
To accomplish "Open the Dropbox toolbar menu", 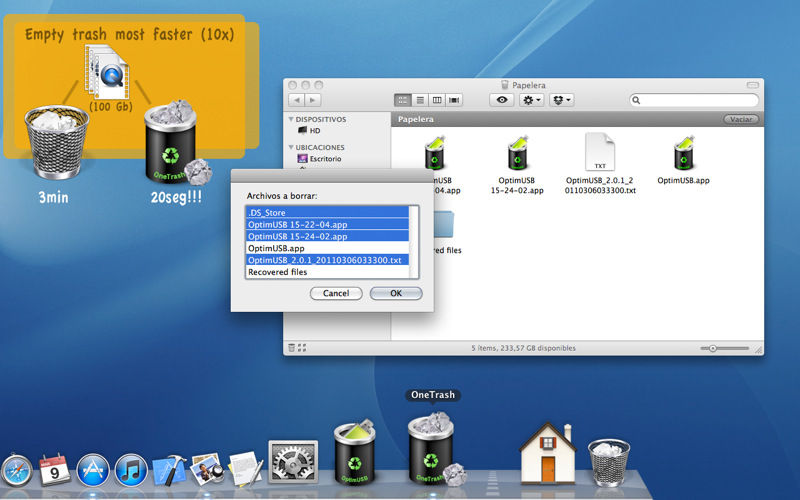I will point(562,100).
